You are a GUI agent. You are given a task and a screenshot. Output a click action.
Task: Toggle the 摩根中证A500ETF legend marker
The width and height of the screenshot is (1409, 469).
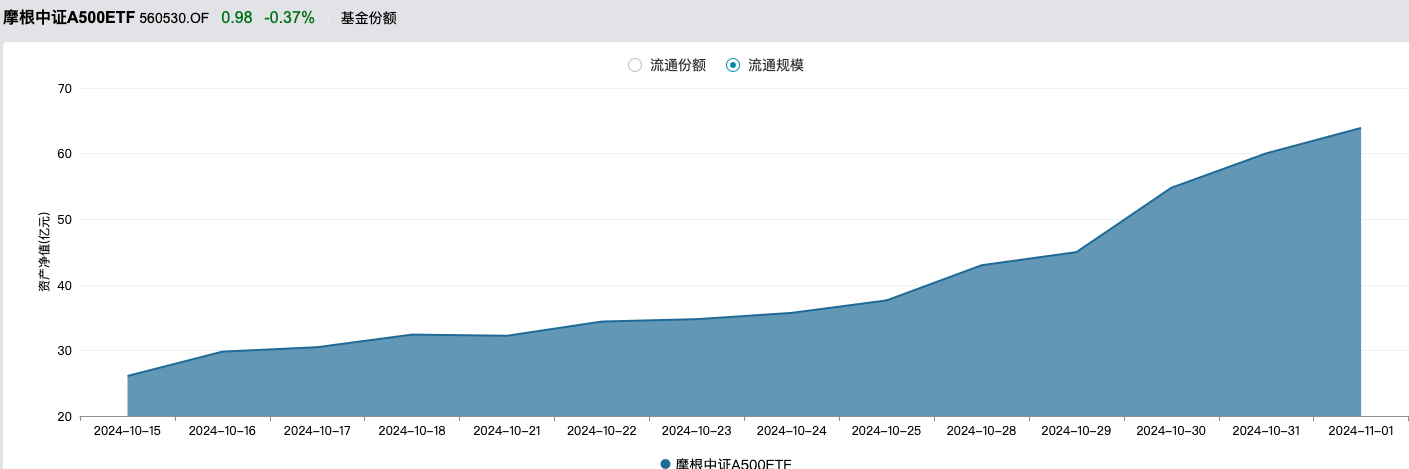(x=665, y=464)
